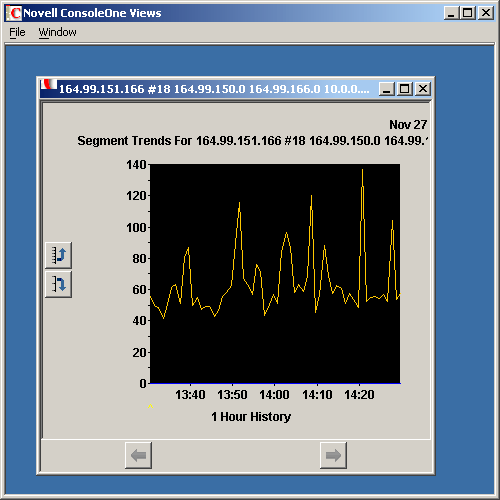Click the scale down vertical axis icon
Screen dimensions: 500x500
pyautogui.click(x=58, y=284)
